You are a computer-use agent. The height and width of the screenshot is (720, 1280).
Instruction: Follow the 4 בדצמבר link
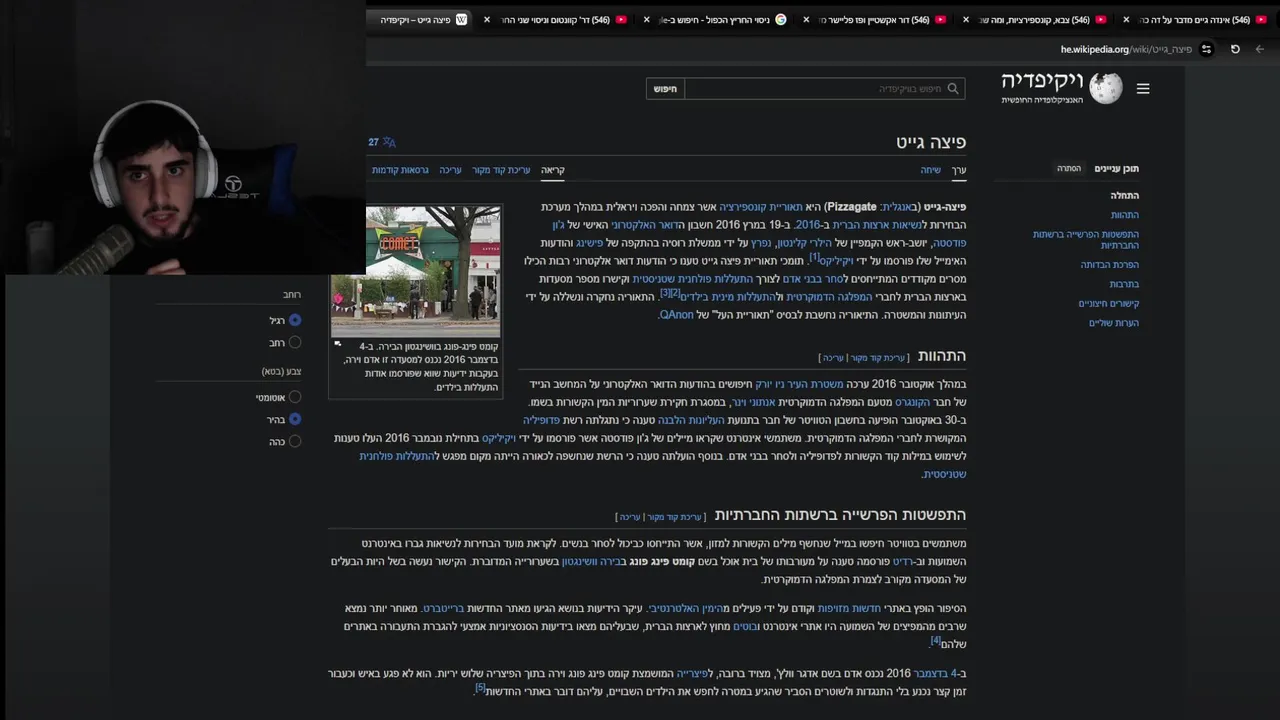tap(933, 673)
